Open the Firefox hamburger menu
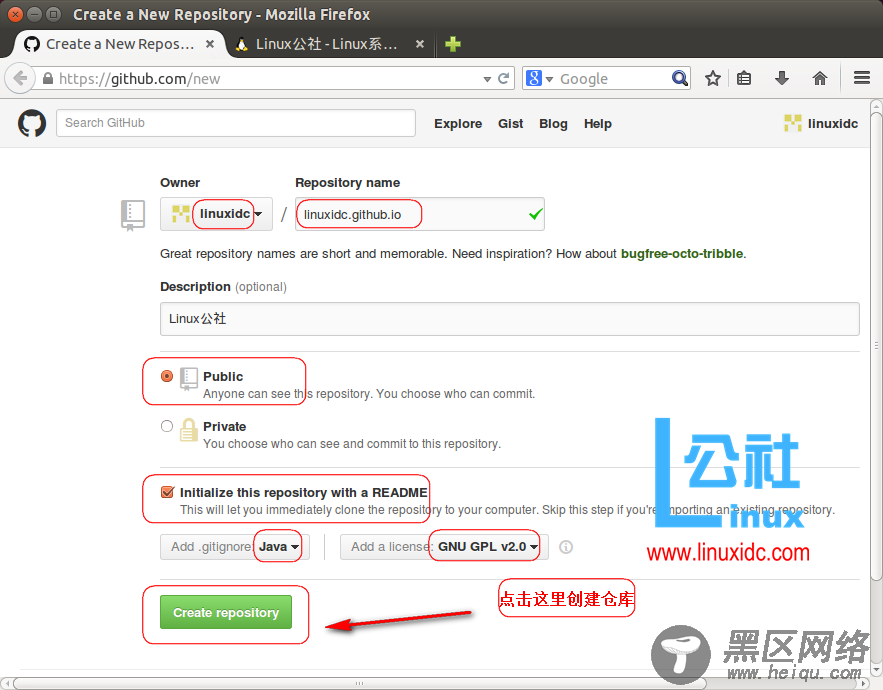 862,78
